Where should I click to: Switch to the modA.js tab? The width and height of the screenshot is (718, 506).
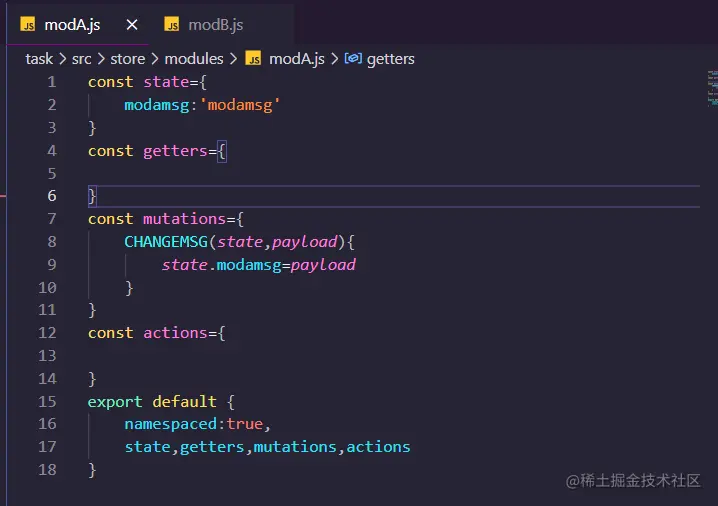point(72,25)
